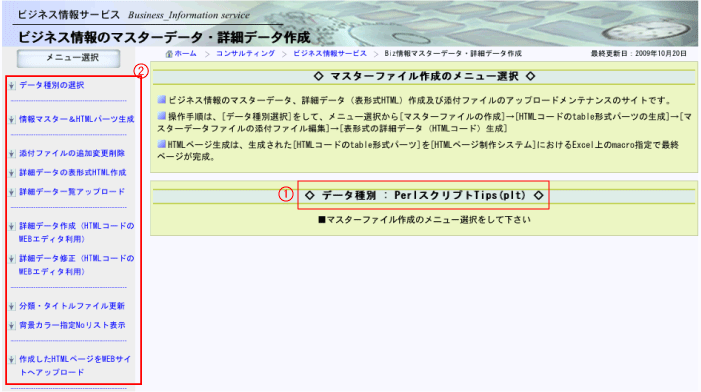The width and height of the screenshot is (701, 392).
Task: Click arrow icon beside 情報マスター&HTMLパーツ生成
Action: tap(12, 119)
